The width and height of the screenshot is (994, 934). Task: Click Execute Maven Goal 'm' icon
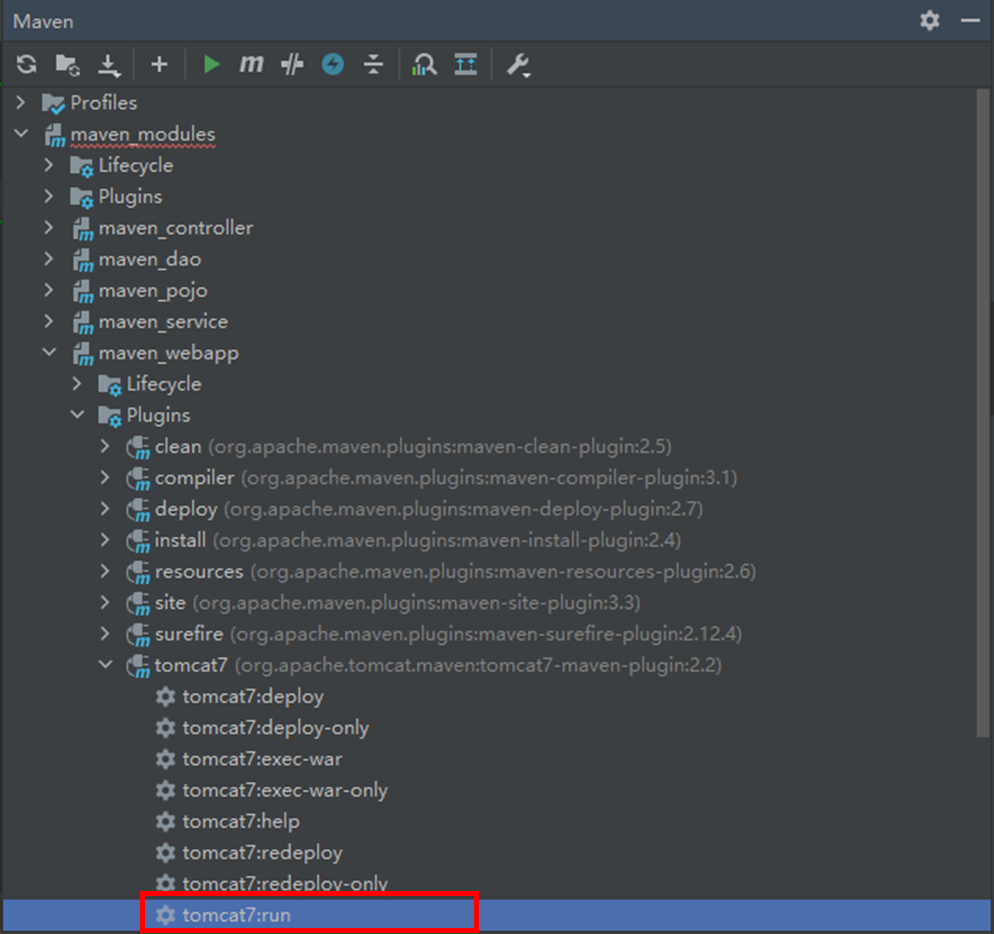[x=251, y=64]
